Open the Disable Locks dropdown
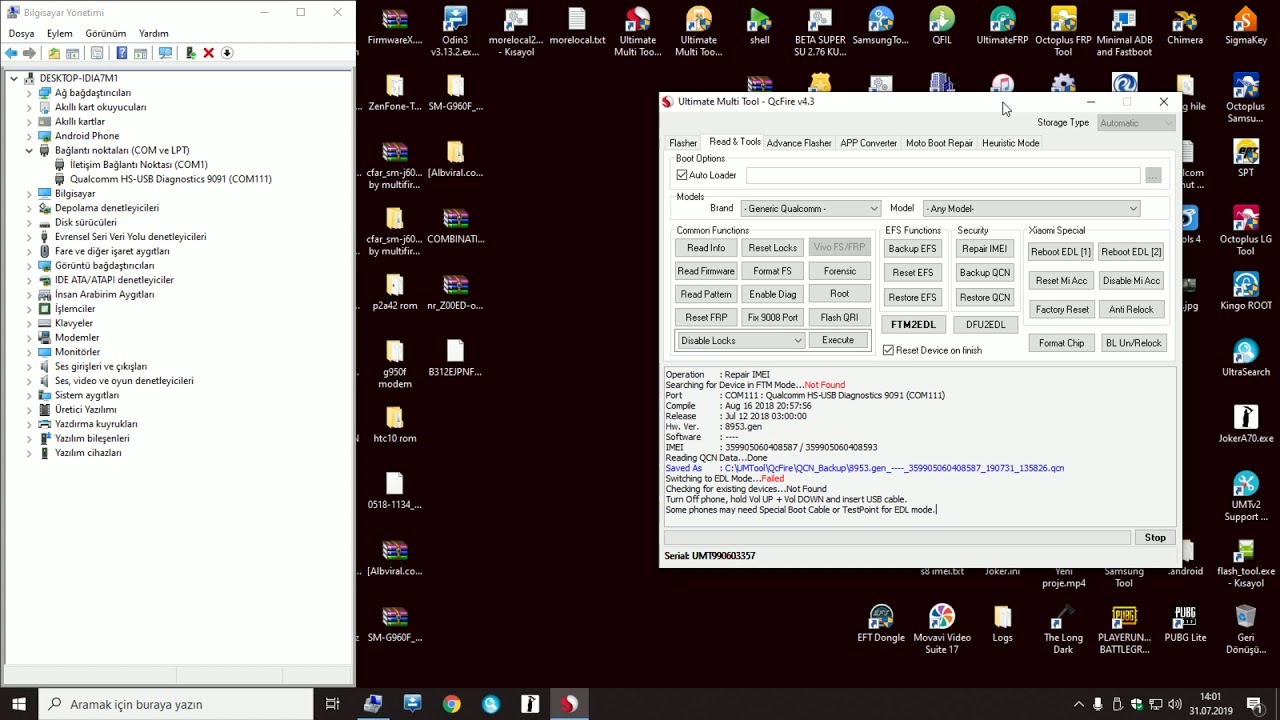Viewport: 1280px width, 720px height. point(740,340)
